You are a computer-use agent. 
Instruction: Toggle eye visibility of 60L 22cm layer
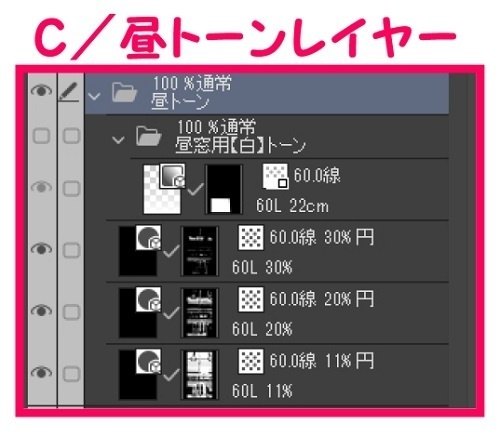coord(41,187)
